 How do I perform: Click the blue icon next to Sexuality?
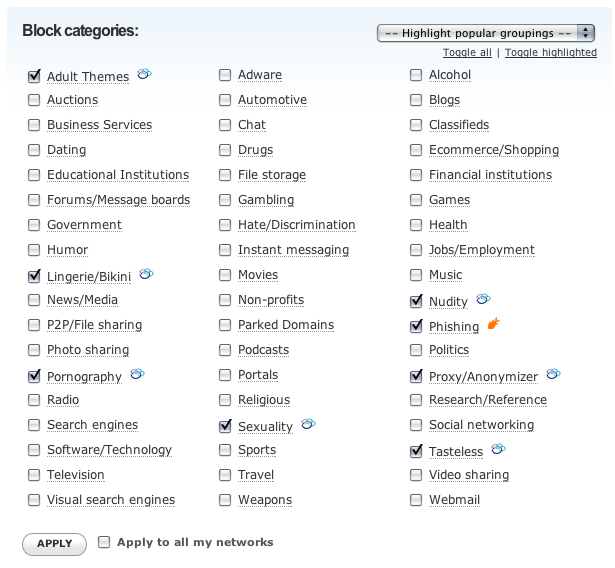(x=308, y=425)
